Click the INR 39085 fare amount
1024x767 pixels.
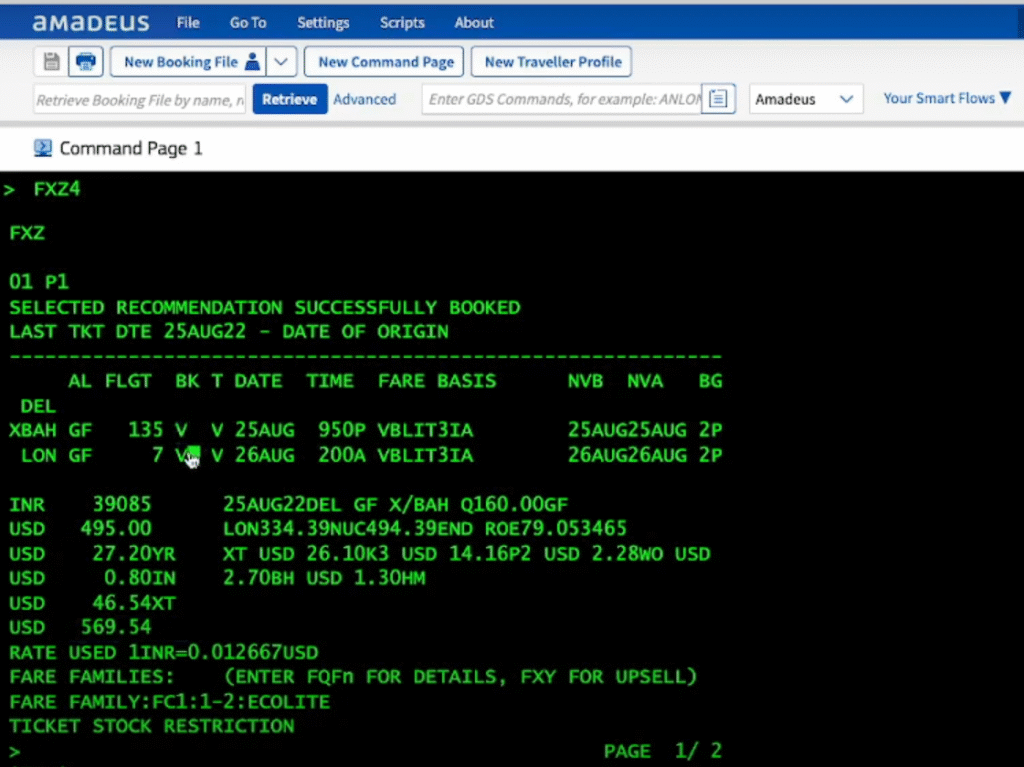80,504
